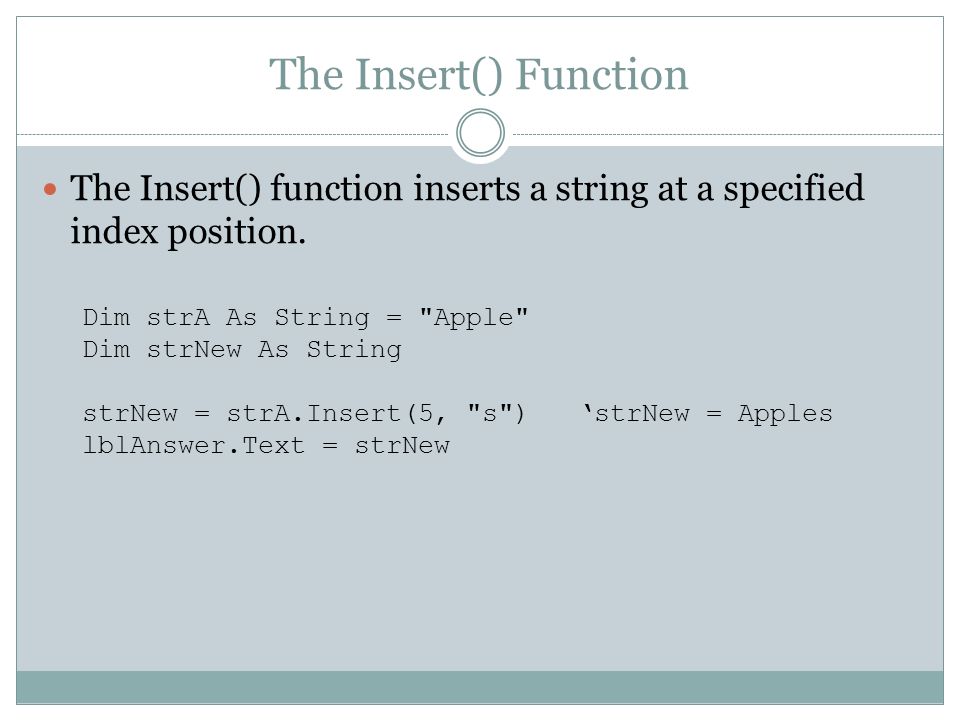Click the orange bullet point marker
The height and width of the screenshot is (720, 960).
[50, 189]
